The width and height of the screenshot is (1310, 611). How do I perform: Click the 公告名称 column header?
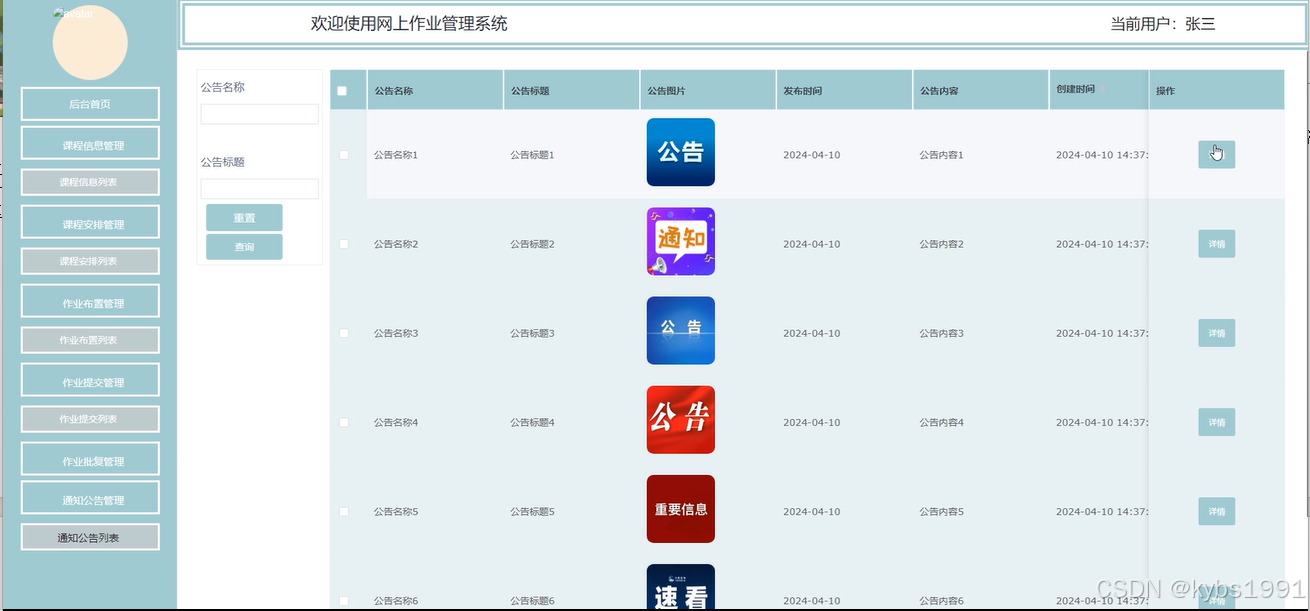click(435, 90)
